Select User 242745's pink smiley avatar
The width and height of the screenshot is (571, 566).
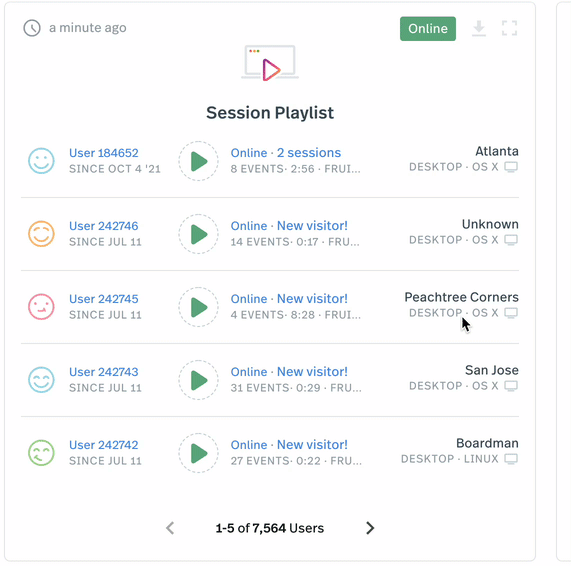click(x=42, y=307)
